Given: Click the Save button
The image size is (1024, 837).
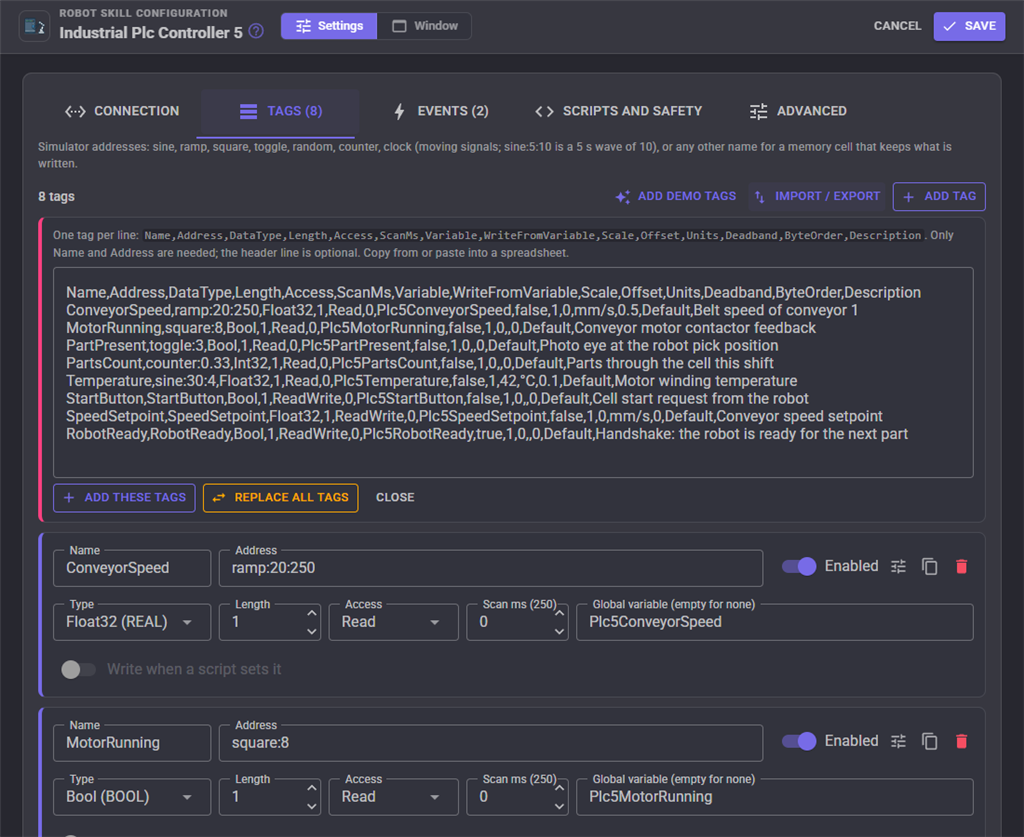Looking at the screenshot, I should coord(969,26).
